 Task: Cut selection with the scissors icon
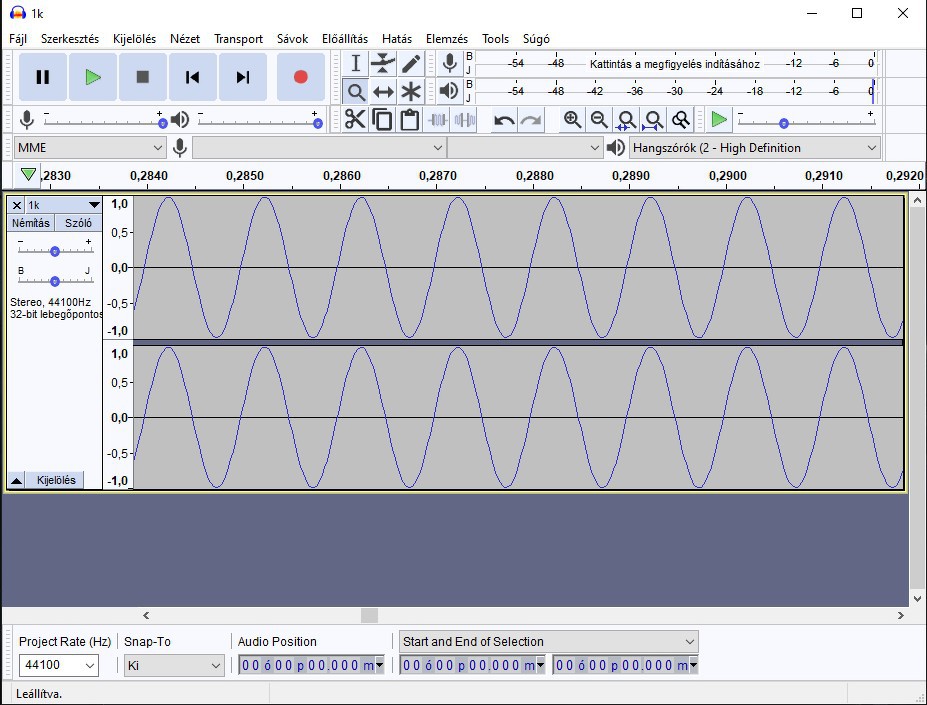(x=355, y=120)
